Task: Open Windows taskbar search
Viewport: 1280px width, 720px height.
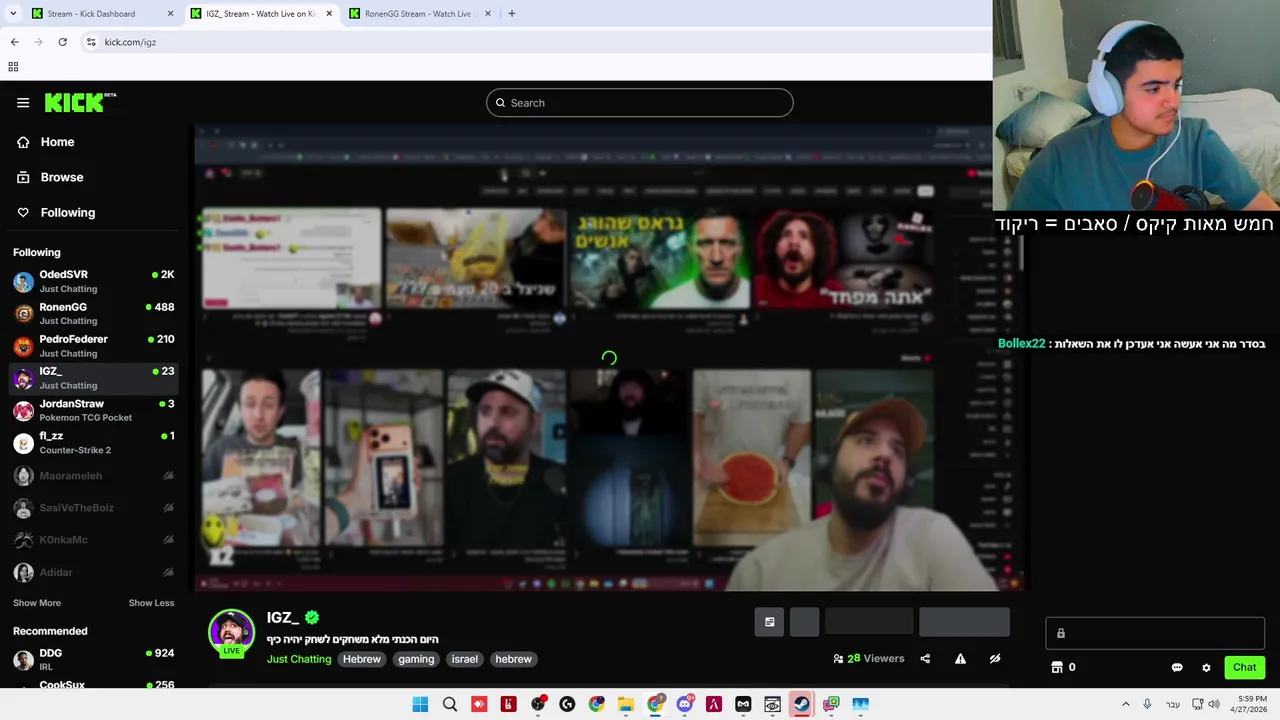Action: point(450,704)
